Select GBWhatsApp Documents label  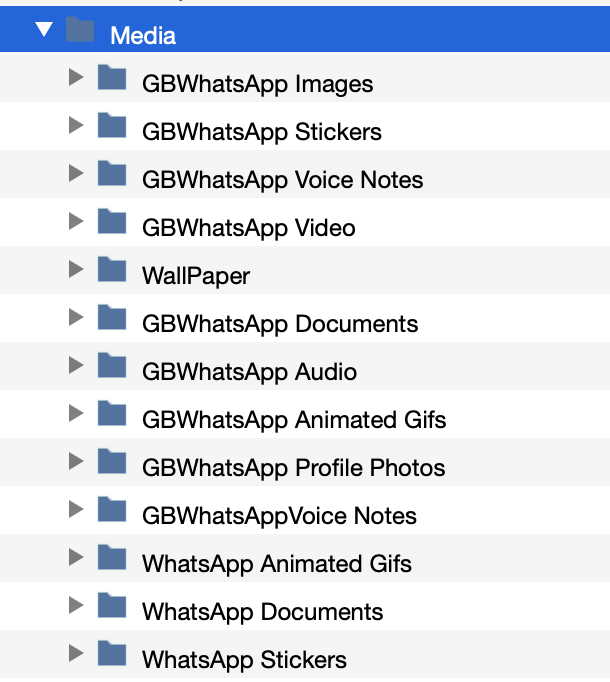tap(280, 324)
